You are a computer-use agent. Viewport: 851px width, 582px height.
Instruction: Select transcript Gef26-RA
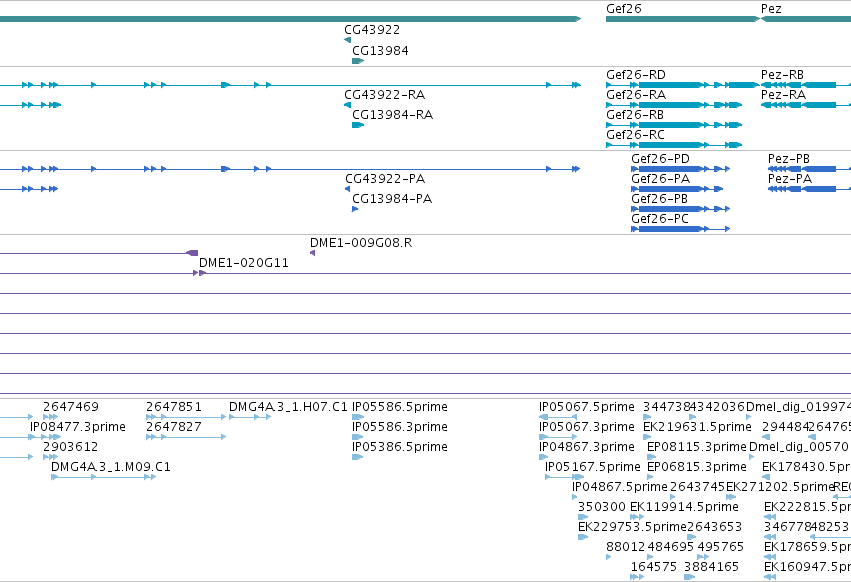pyautogui.click(x=674, y=105)
